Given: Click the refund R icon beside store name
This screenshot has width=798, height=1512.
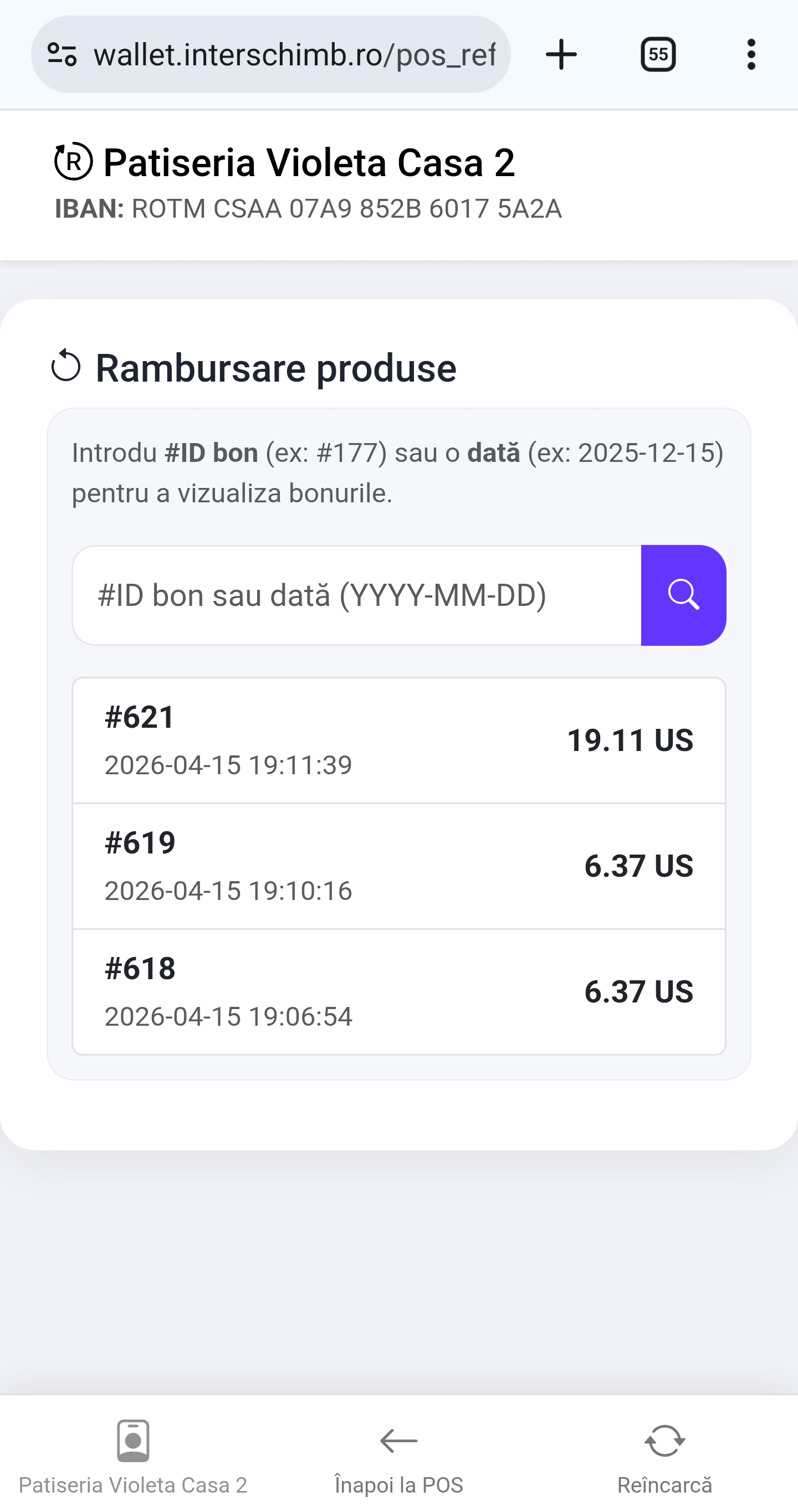Looking at the screenshot, I should pyautogui.click(x=73, y=161).
